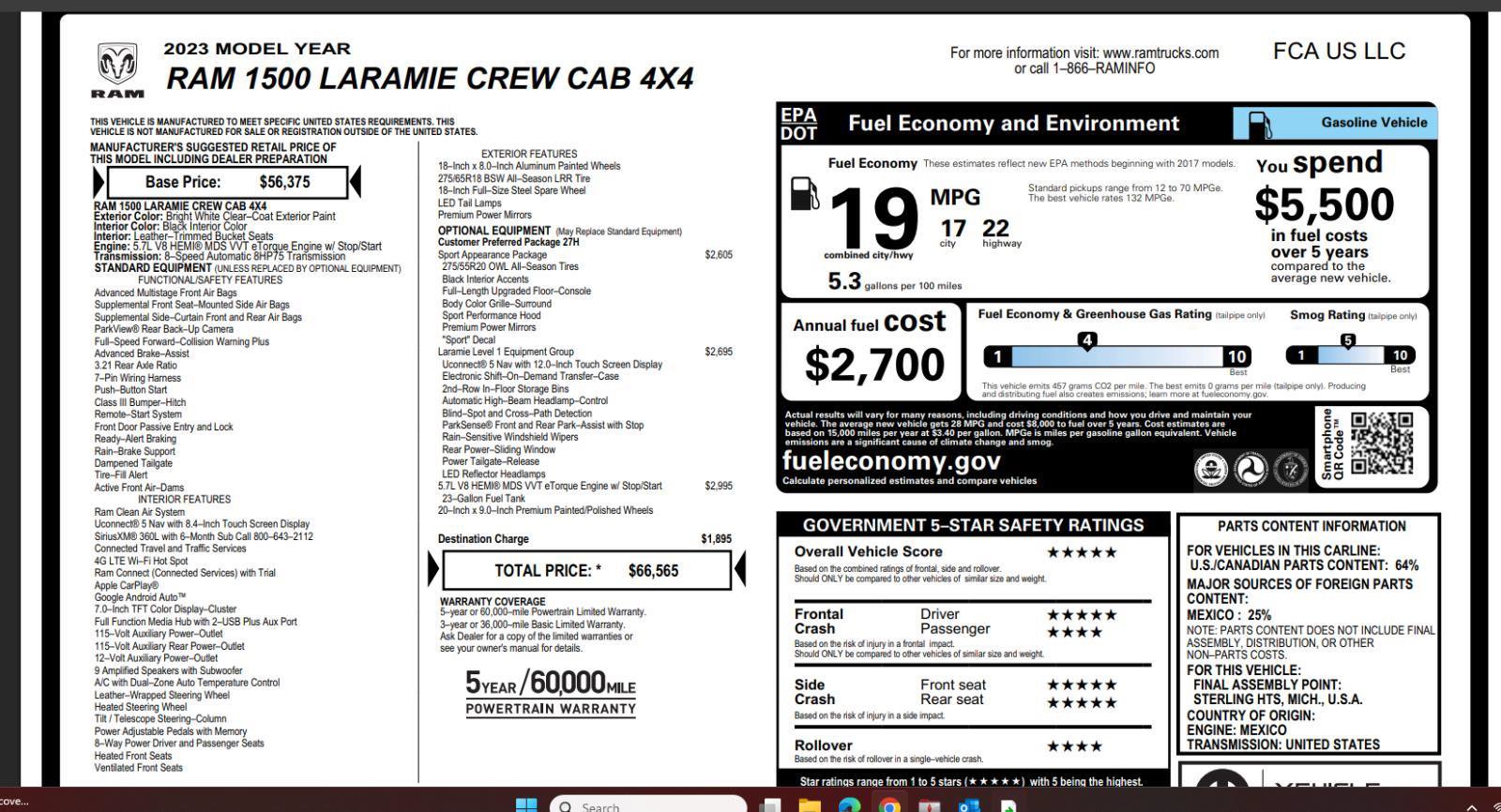Click the TOTAL PRICE $66,565 box
Image resolution: width=1501 pixels, height=812 pixels.
586,570
